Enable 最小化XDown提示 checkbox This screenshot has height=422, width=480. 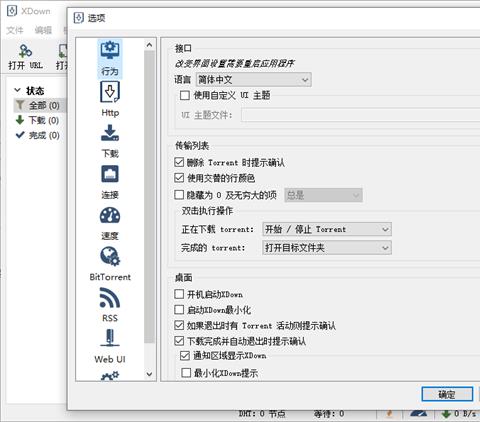[186, 373]
